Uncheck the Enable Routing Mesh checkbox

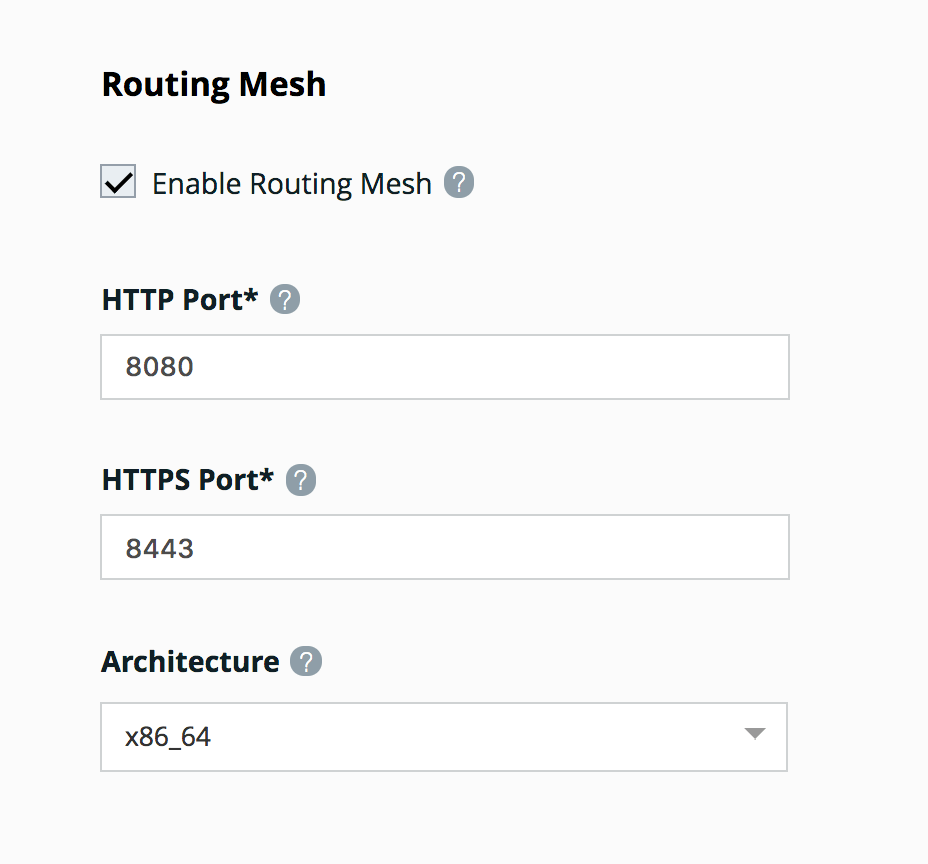tap(118, 181)
